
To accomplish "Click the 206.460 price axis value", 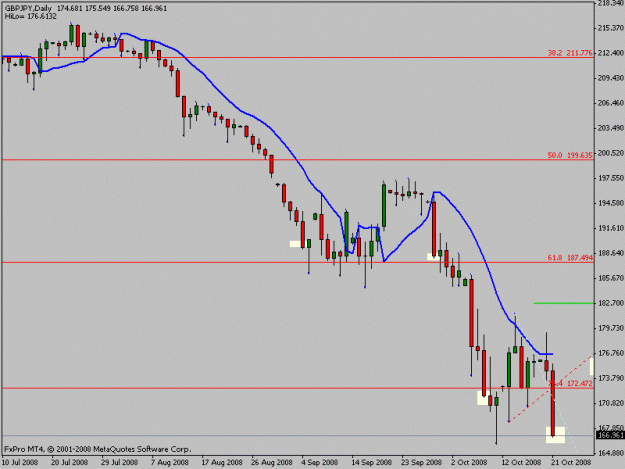I will [x=611, y=103].
